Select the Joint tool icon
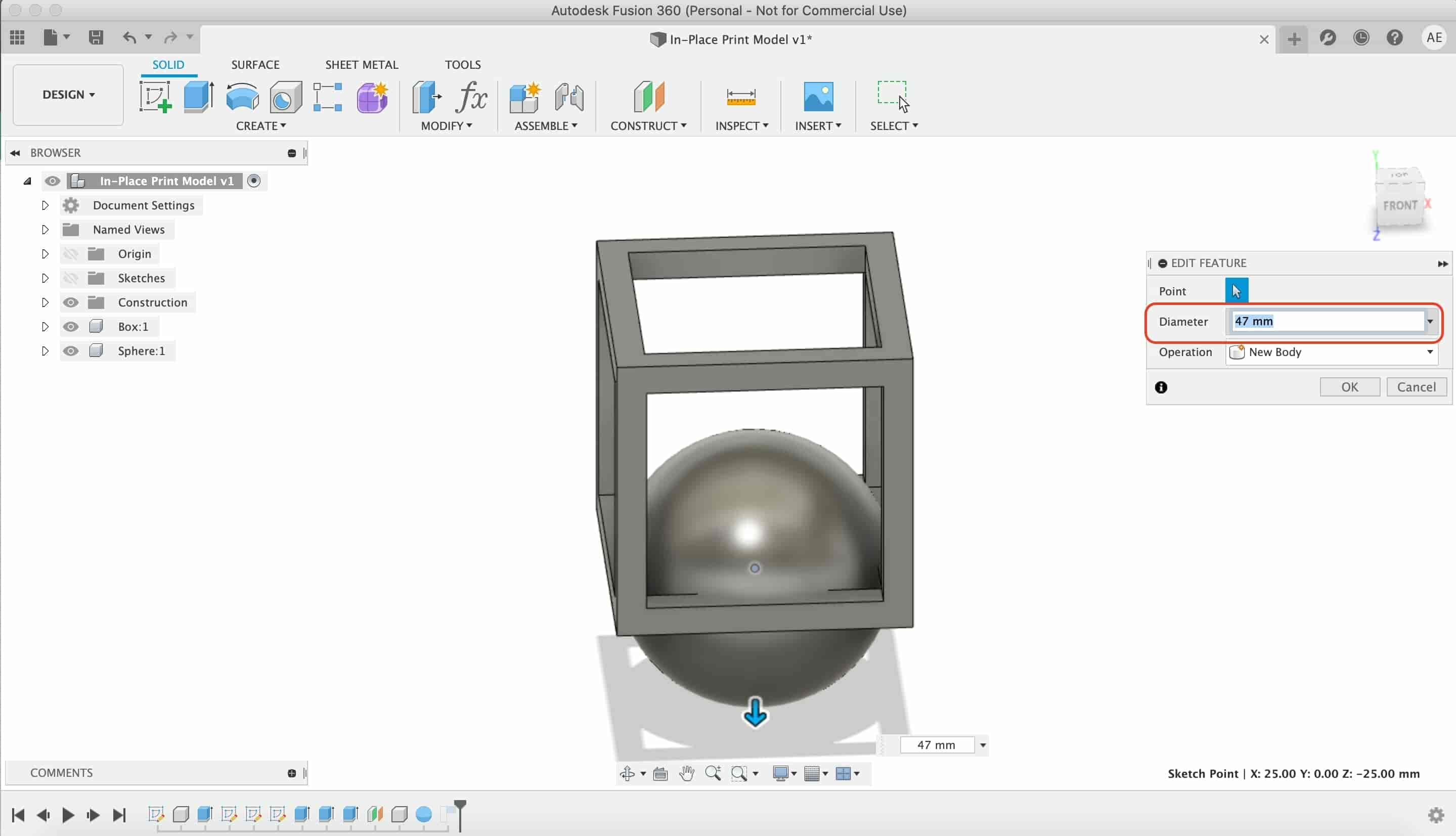This screenshot has height=836, width=1456. 569,97
